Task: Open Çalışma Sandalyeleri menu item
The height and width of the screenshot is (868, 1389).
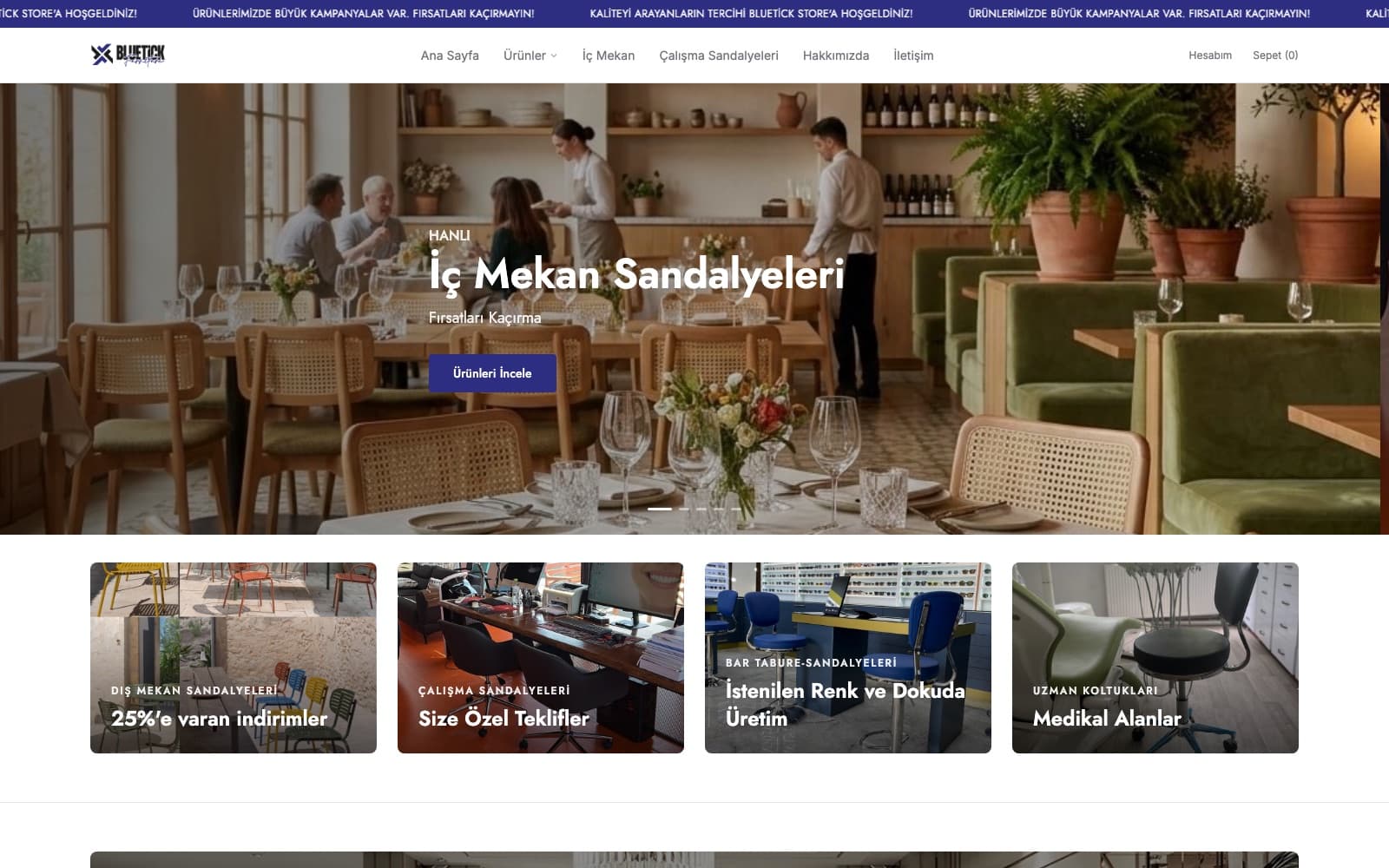Action: 719,56
